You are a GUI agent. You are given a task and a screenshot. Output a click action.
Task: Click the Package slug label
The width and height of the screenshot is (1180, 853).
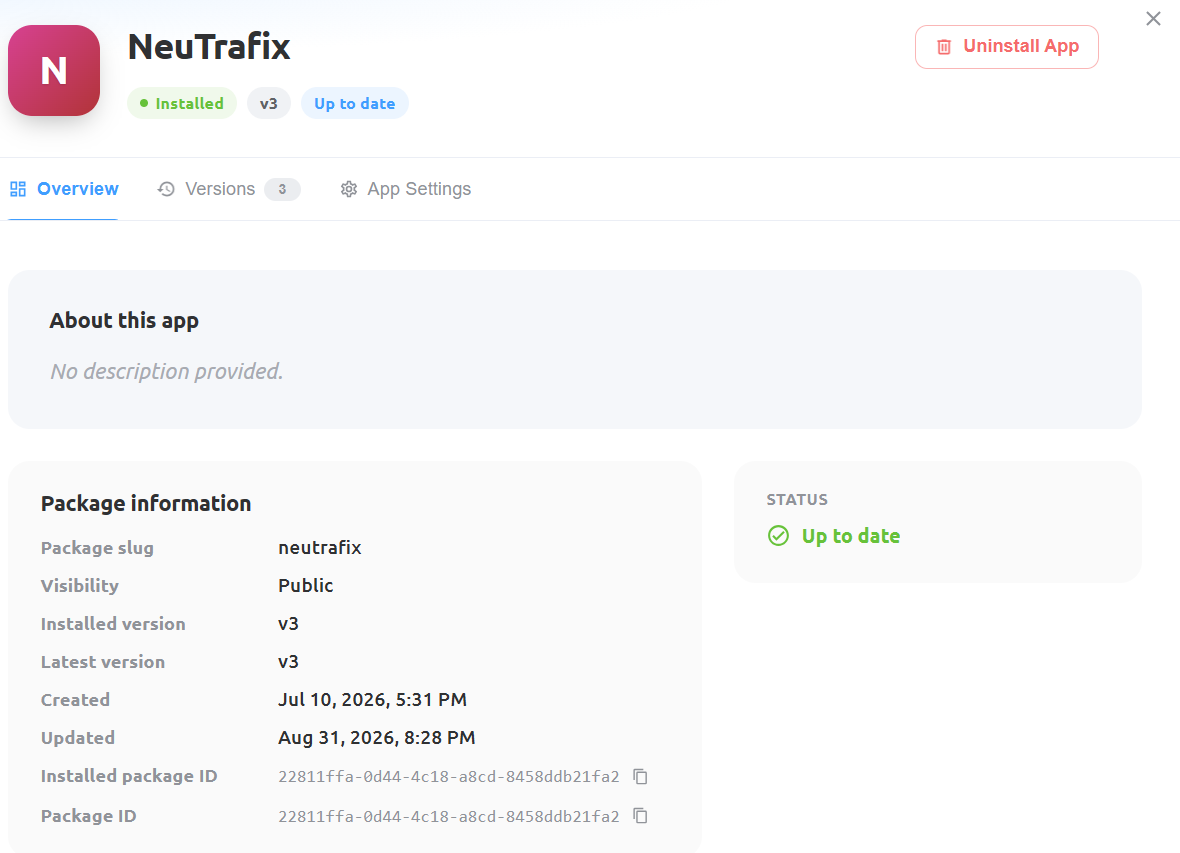(97, 548)
